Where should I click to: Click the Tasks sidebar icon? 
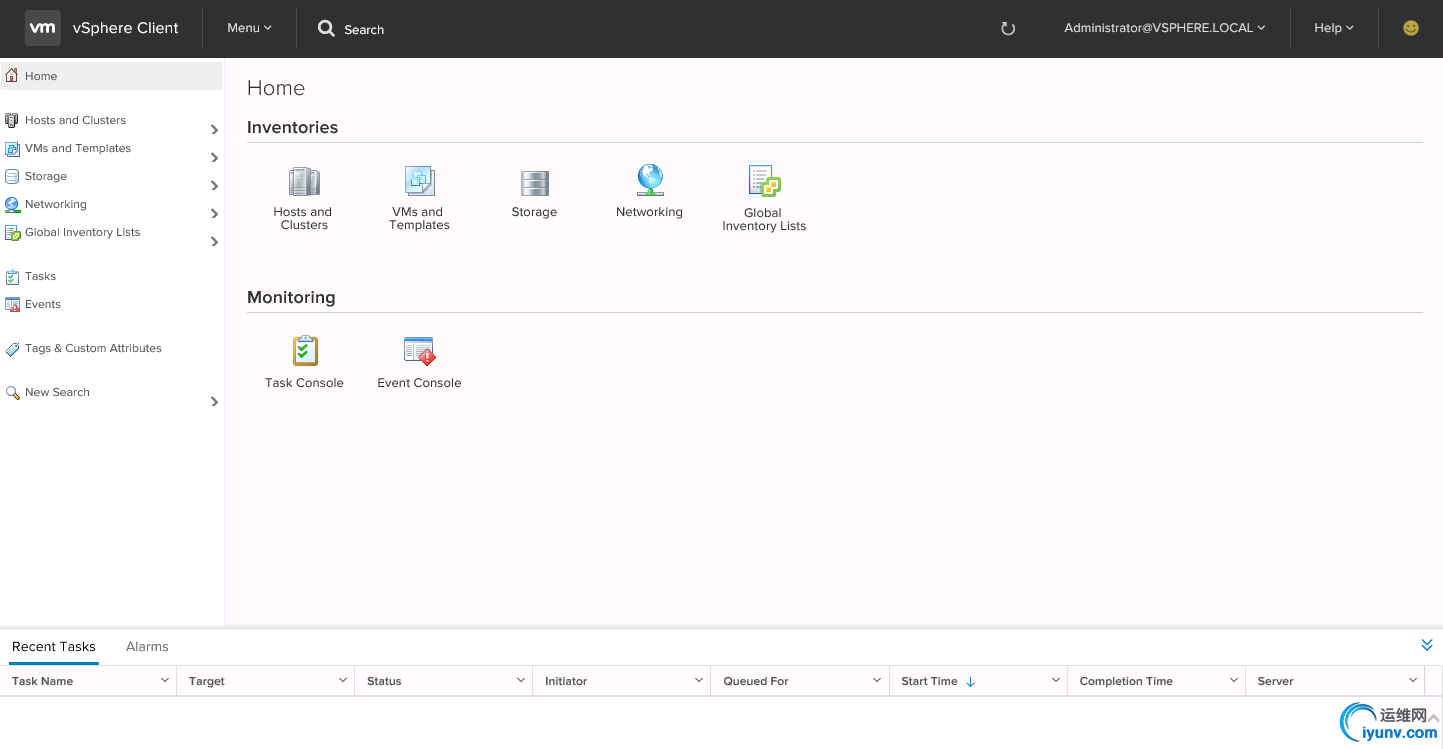click(12, 276)
